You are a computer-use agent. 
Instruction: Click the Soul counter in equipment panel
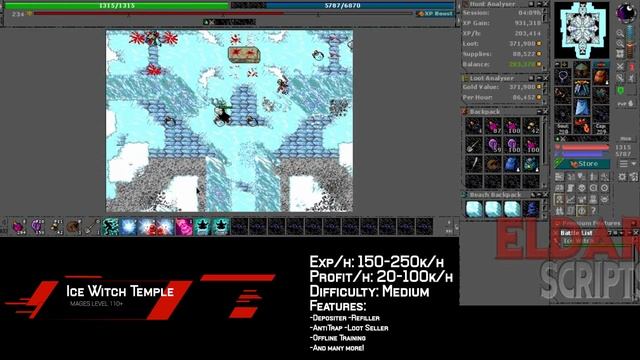563,129
